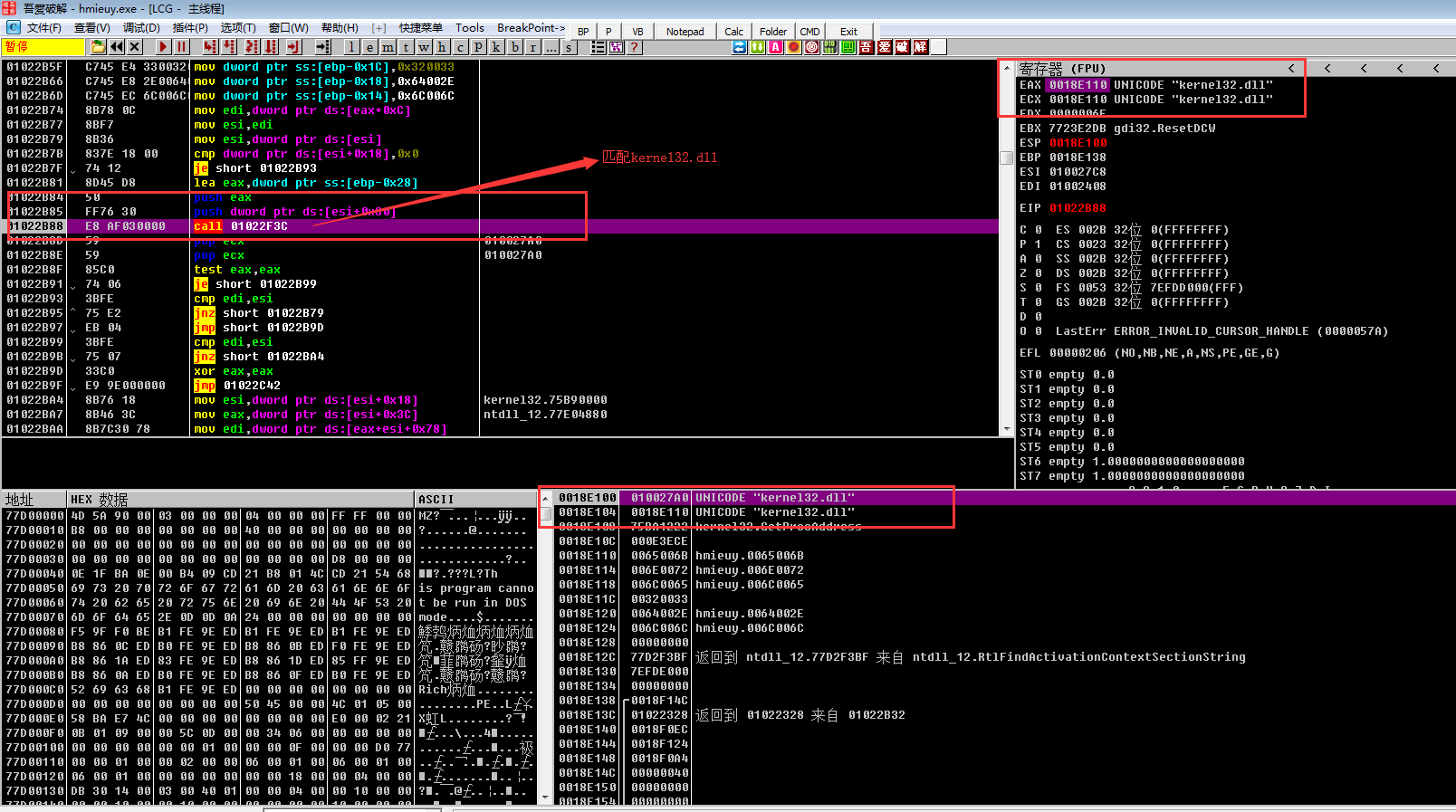The height and width of the screenshot is (812, 1456).
Task: Click the Trace Over toolbar icon
Action: click(271, 47)
